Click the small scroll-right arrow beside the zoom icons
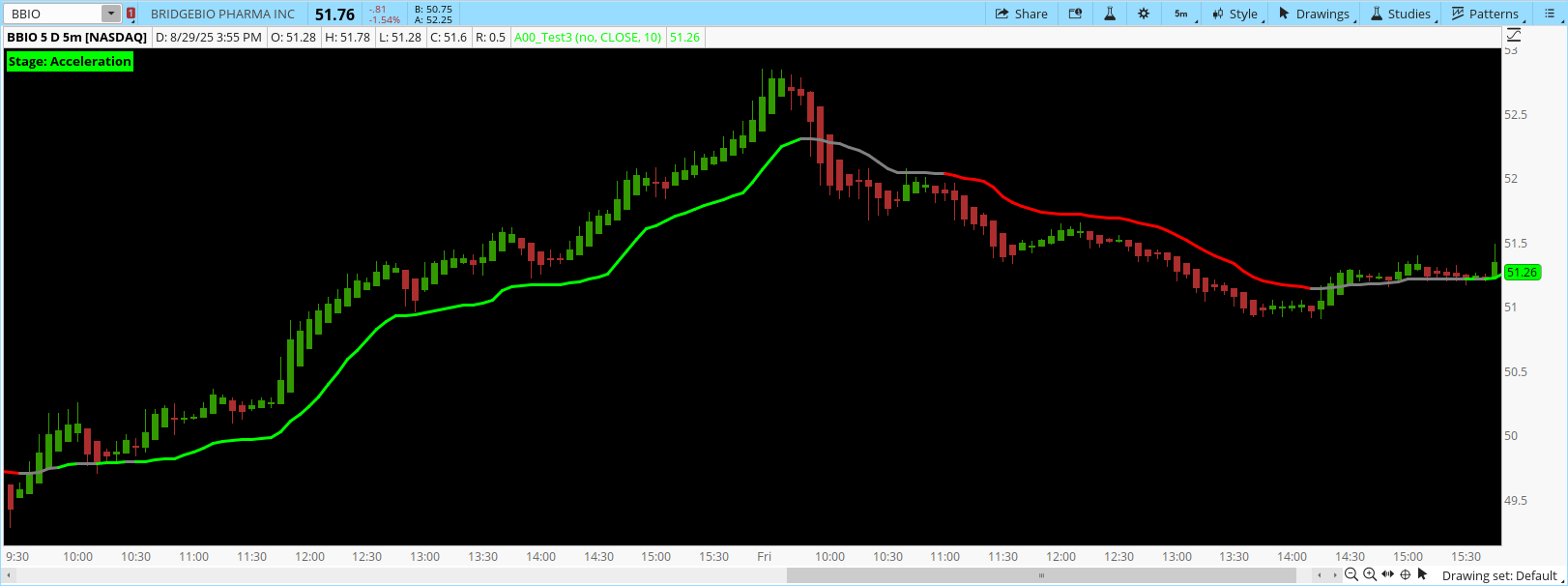The image size is (1568, 586). click(1336, 575)
